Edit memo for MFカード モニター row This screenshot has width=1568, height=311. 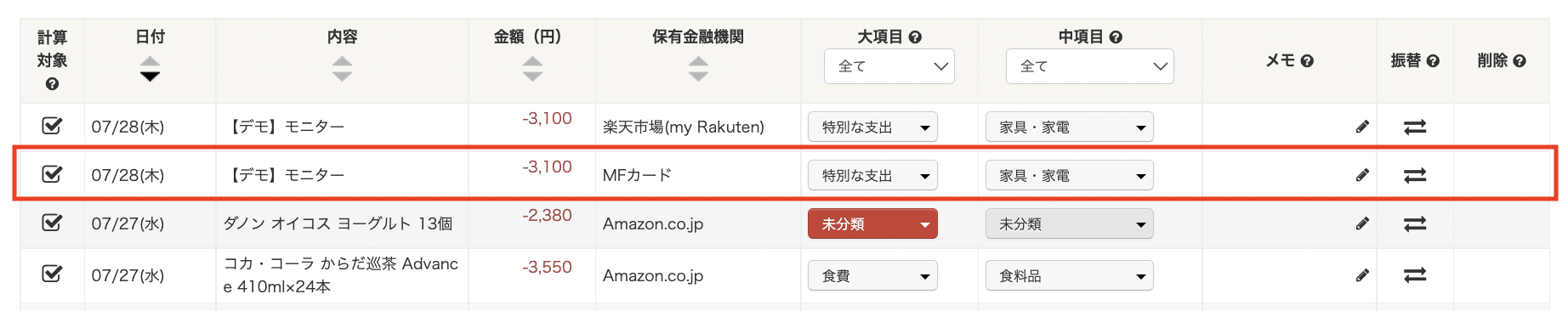click(1362, 175)
